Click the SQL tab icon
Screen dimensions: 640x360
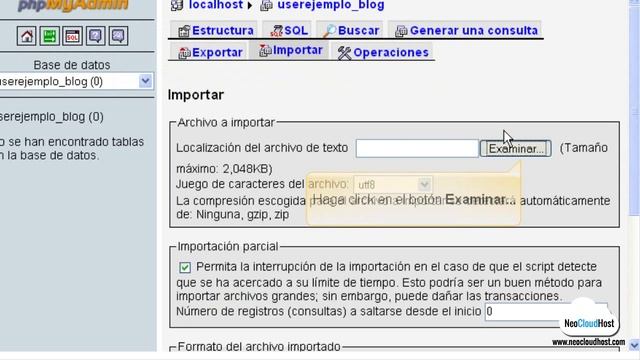point(276,31)
